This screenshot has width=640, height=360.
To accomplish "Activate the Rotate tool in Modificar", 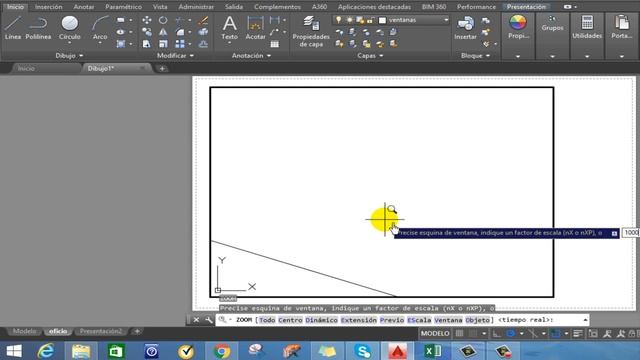I will (163, 20).
